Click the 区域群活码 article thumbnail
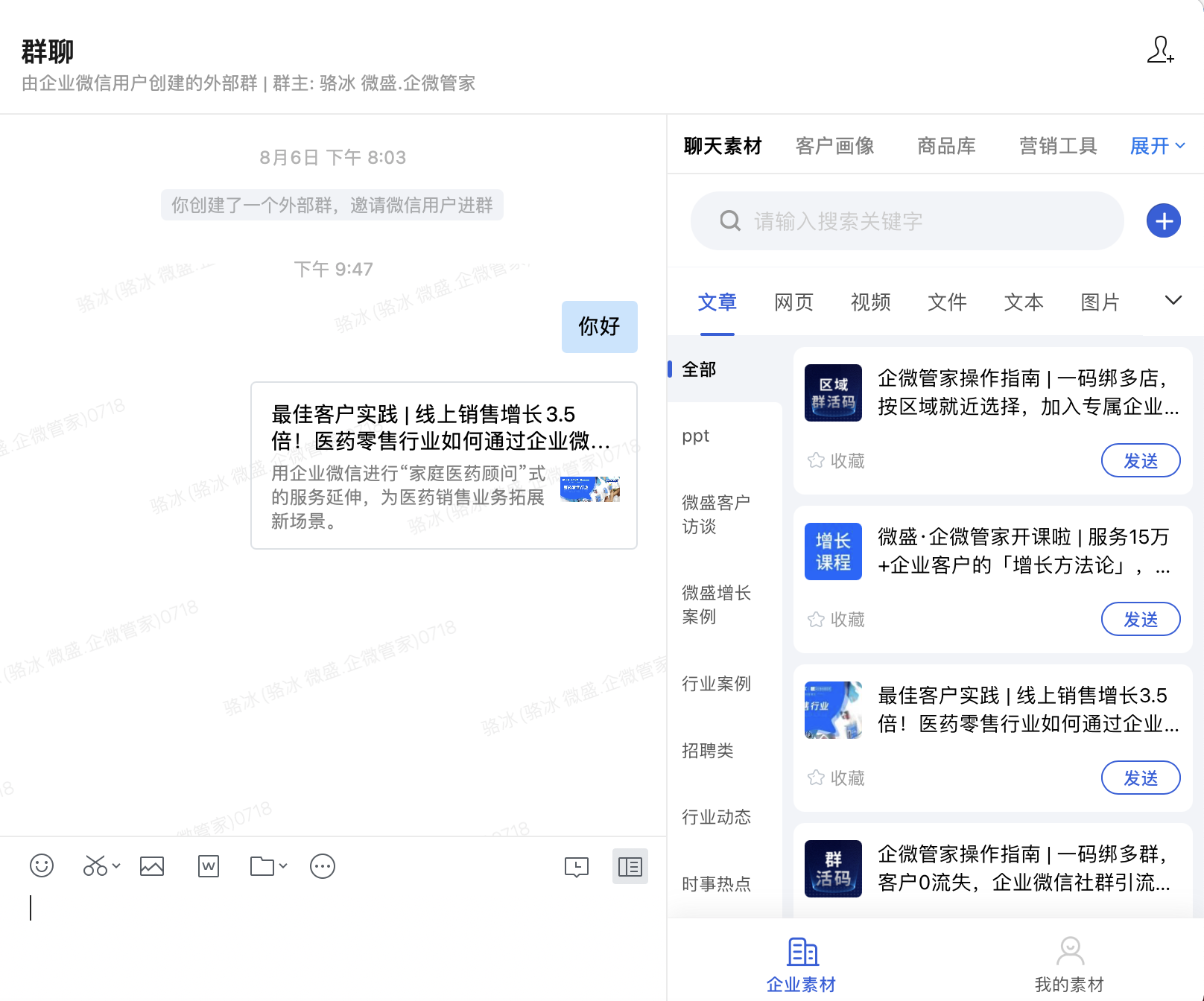The image size is (1204, 1001). pyautogui.click(x=833, y=393)
